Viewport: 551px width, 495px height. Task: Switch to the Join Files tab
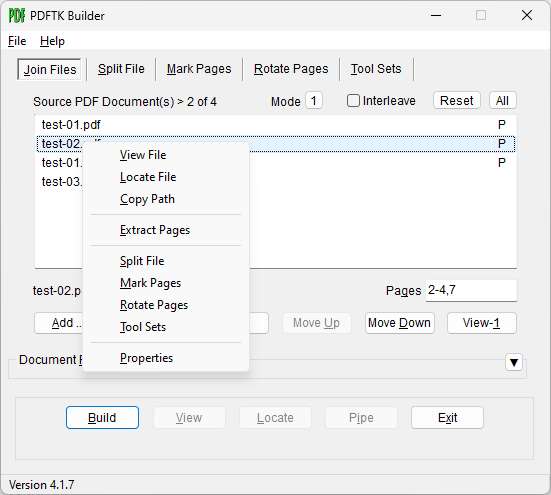point(50,69)
